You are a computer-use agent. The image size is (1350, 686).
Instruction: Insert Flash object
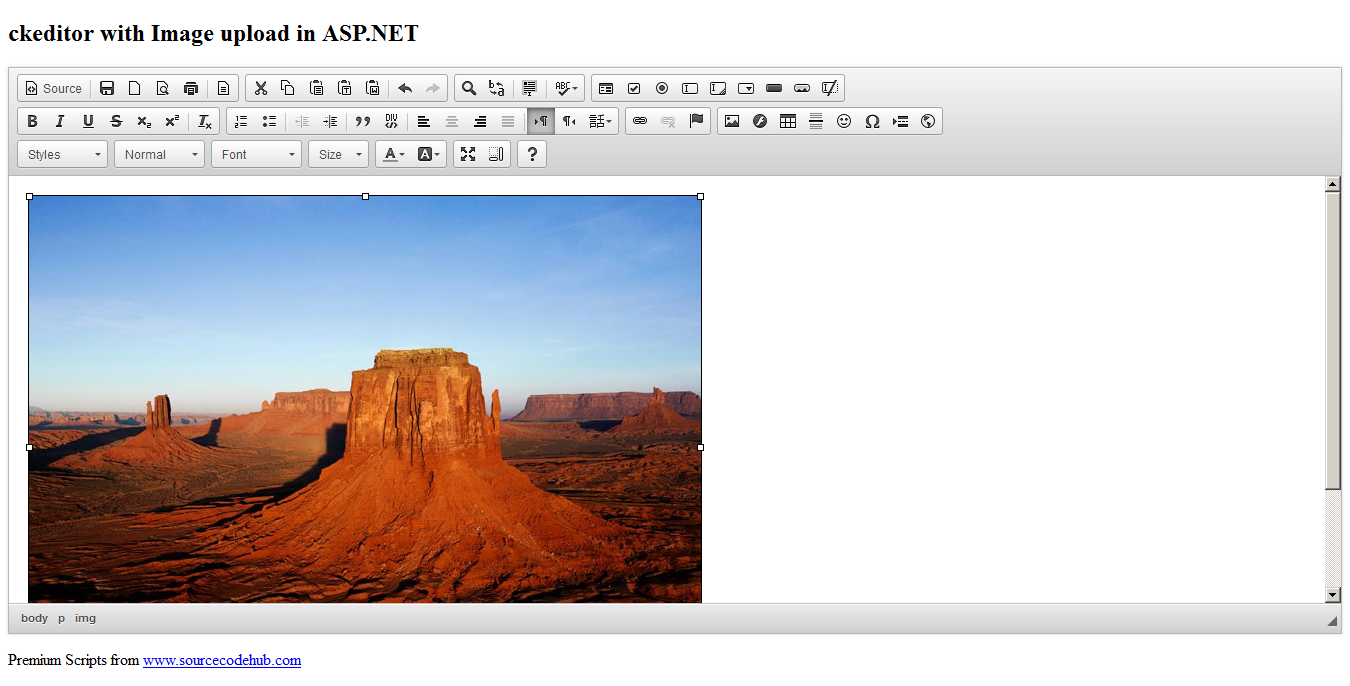point(760,121)
